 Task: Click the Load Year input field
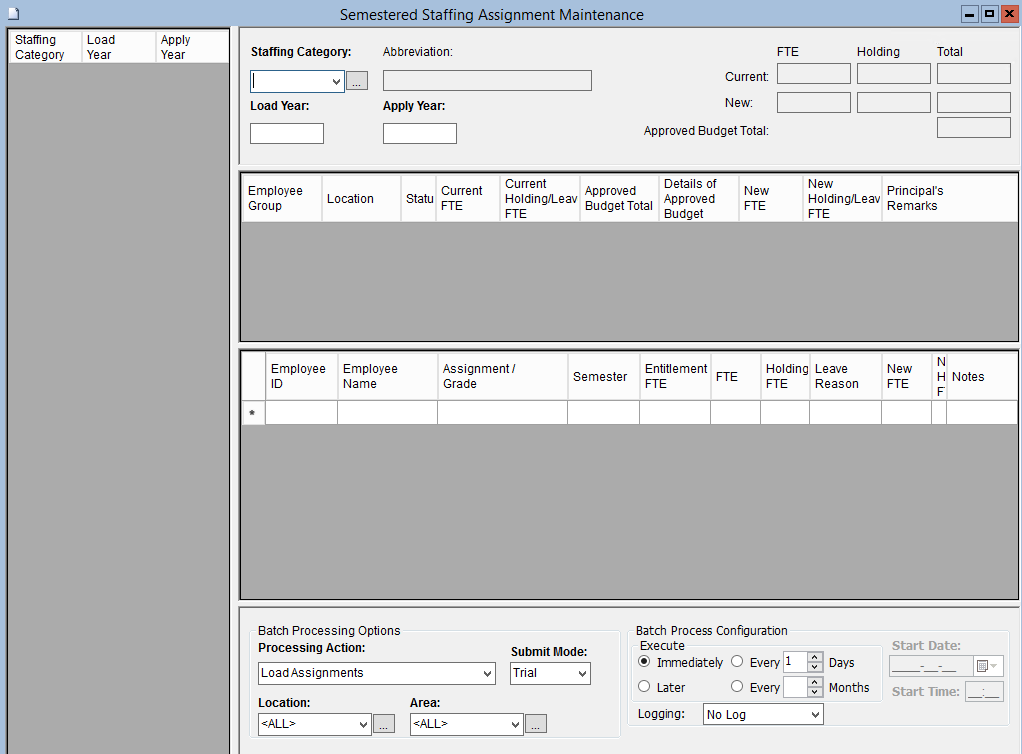pyautogui.click(x=287, y=133)
